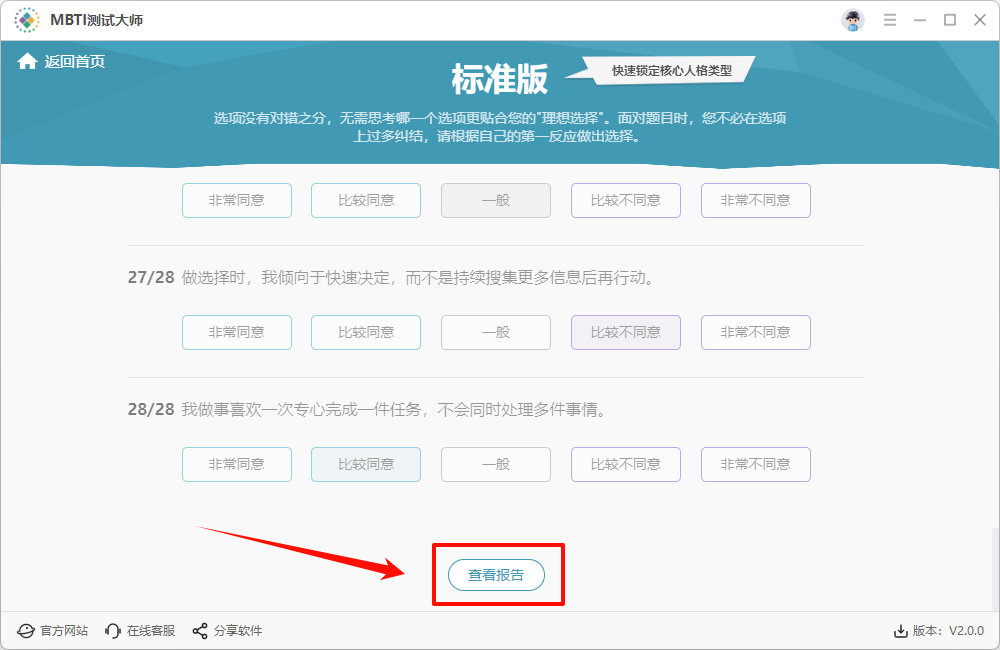This screenshot has width=1000, height=650.
Task: Click the 查看报告 button
Action: (498, 574)
